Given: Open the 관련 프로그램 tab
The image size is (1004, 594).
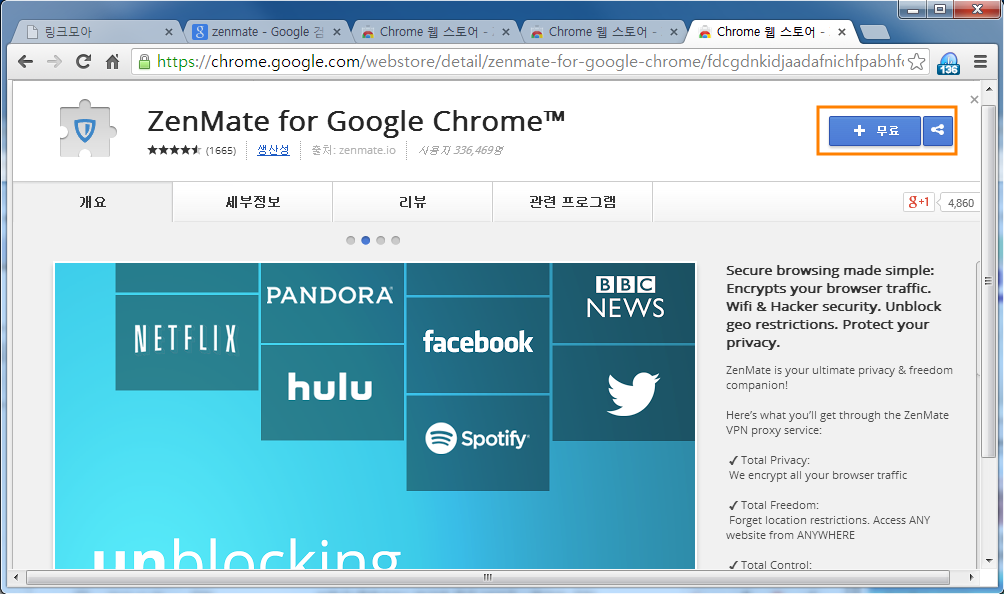Looking at the screenshot, I should 572,202.
